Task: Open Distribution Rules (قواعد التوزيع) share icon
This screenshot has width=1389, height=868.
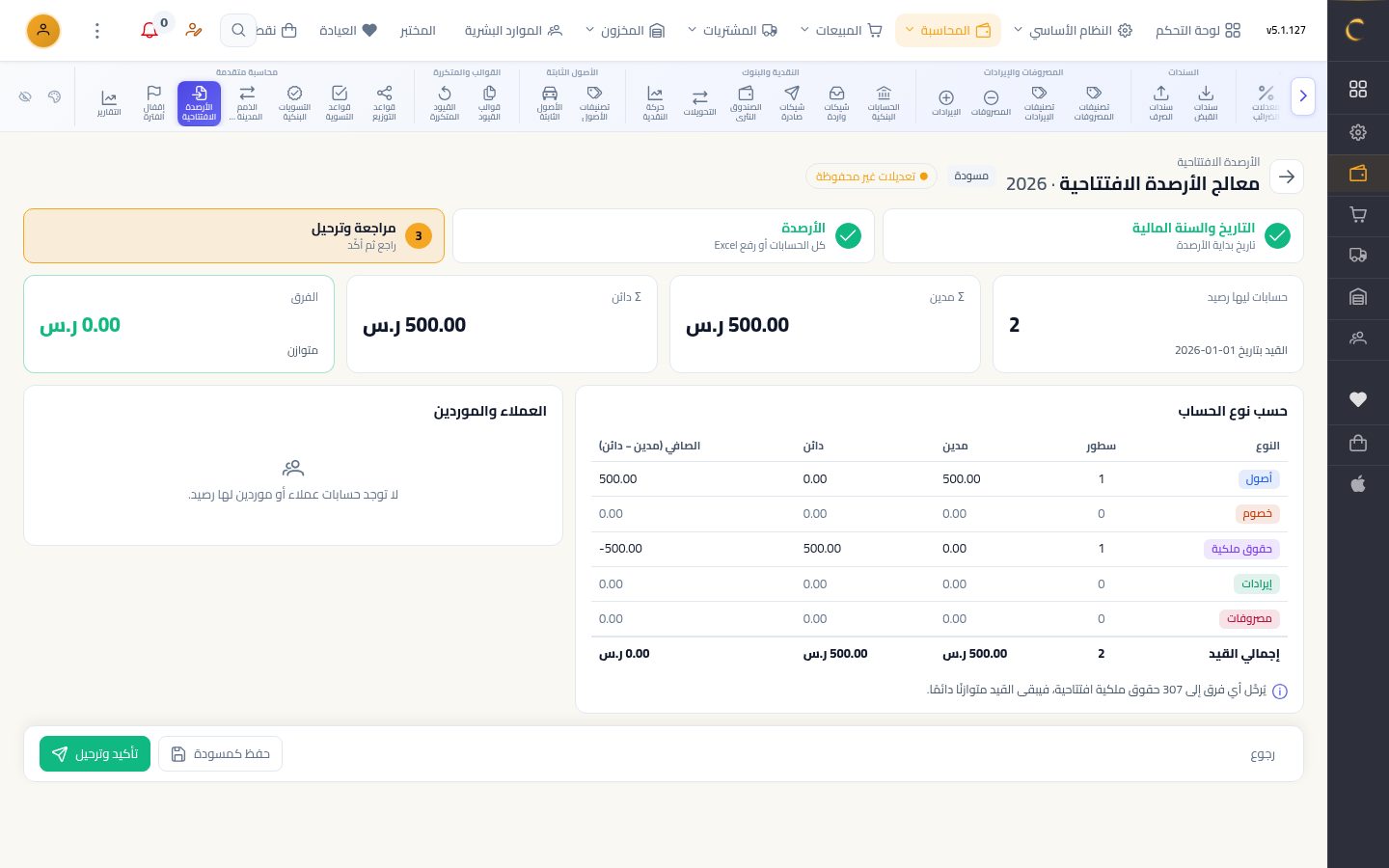Action: pos(384,102)
